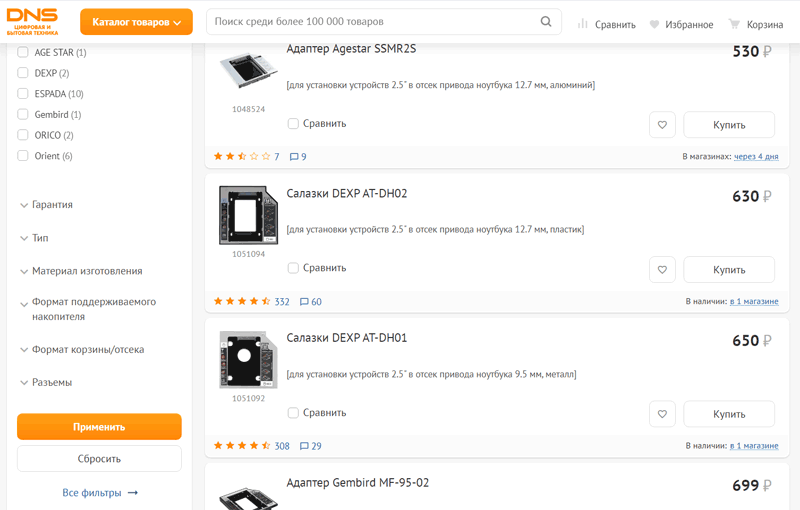
Task: Click the compare bars icon in header
Action: 582,24
